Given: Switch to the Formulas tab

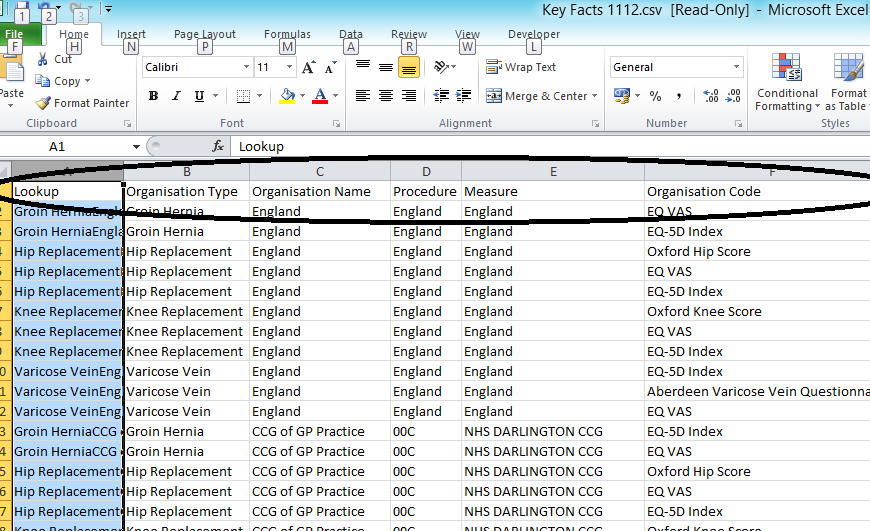Looking at the screenshot, I should [287, 34].
